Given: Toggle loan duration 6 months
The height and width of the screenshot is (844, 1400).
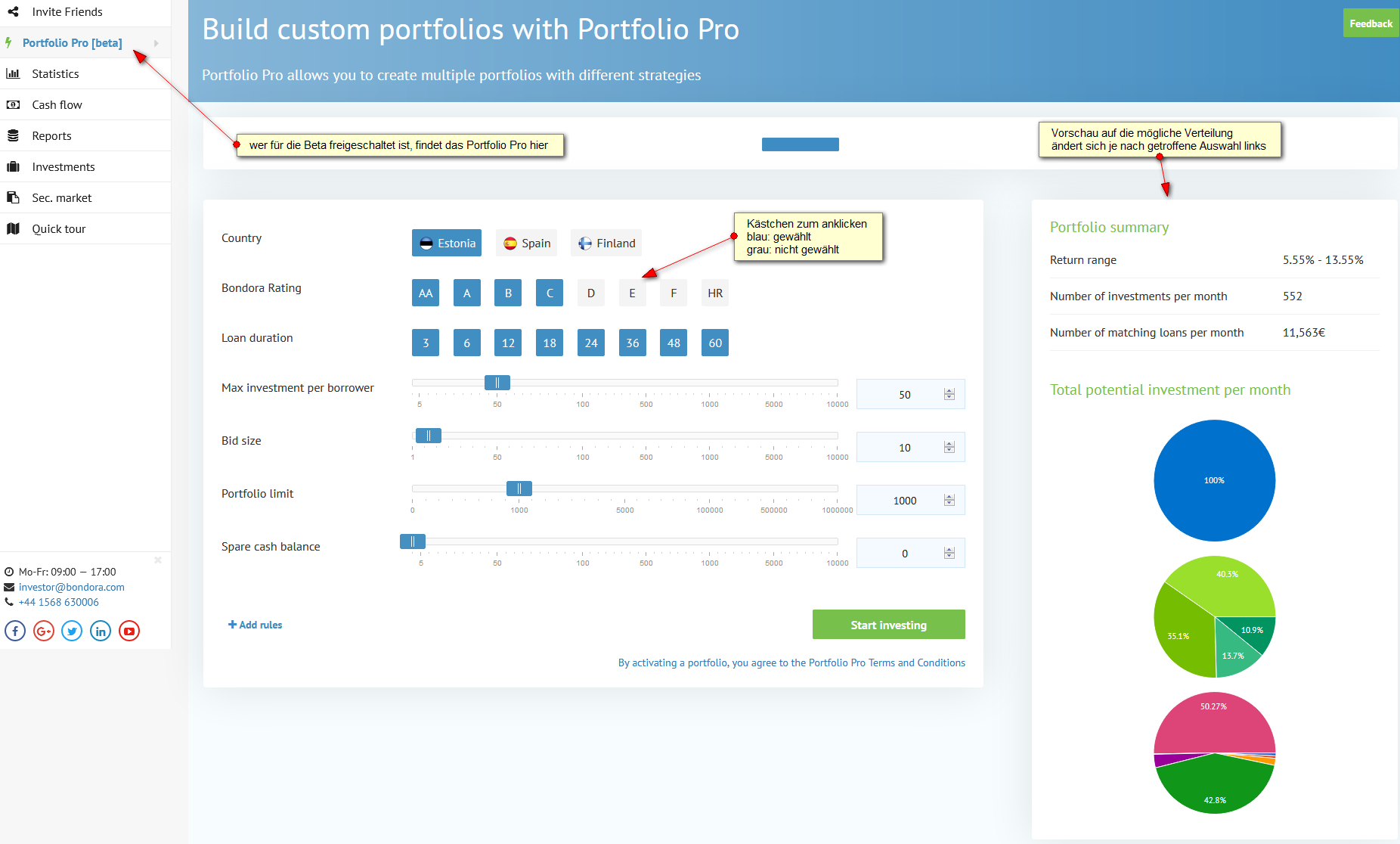Looking at the screenshot, I should tap(467, 343).
